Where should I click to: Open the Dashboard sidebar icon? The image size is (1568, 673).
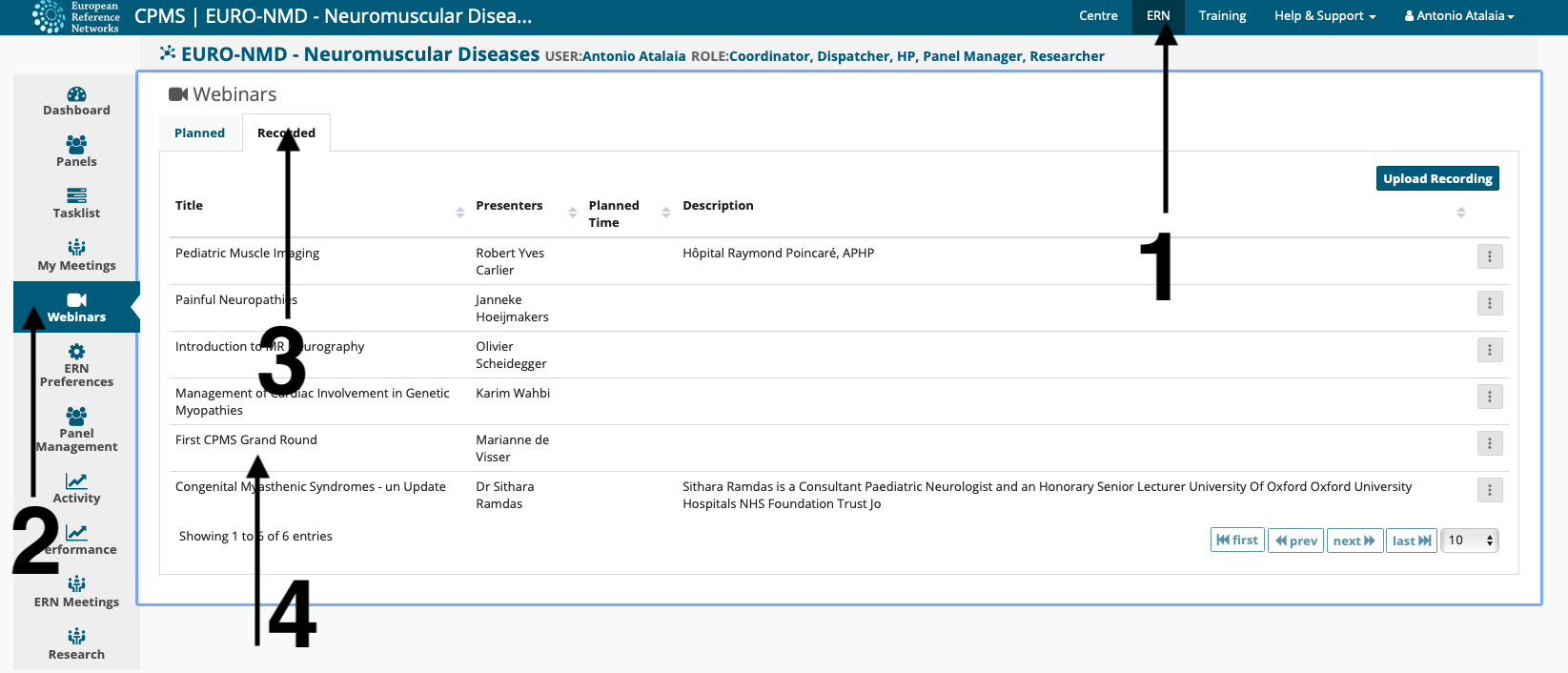point(76,94)
